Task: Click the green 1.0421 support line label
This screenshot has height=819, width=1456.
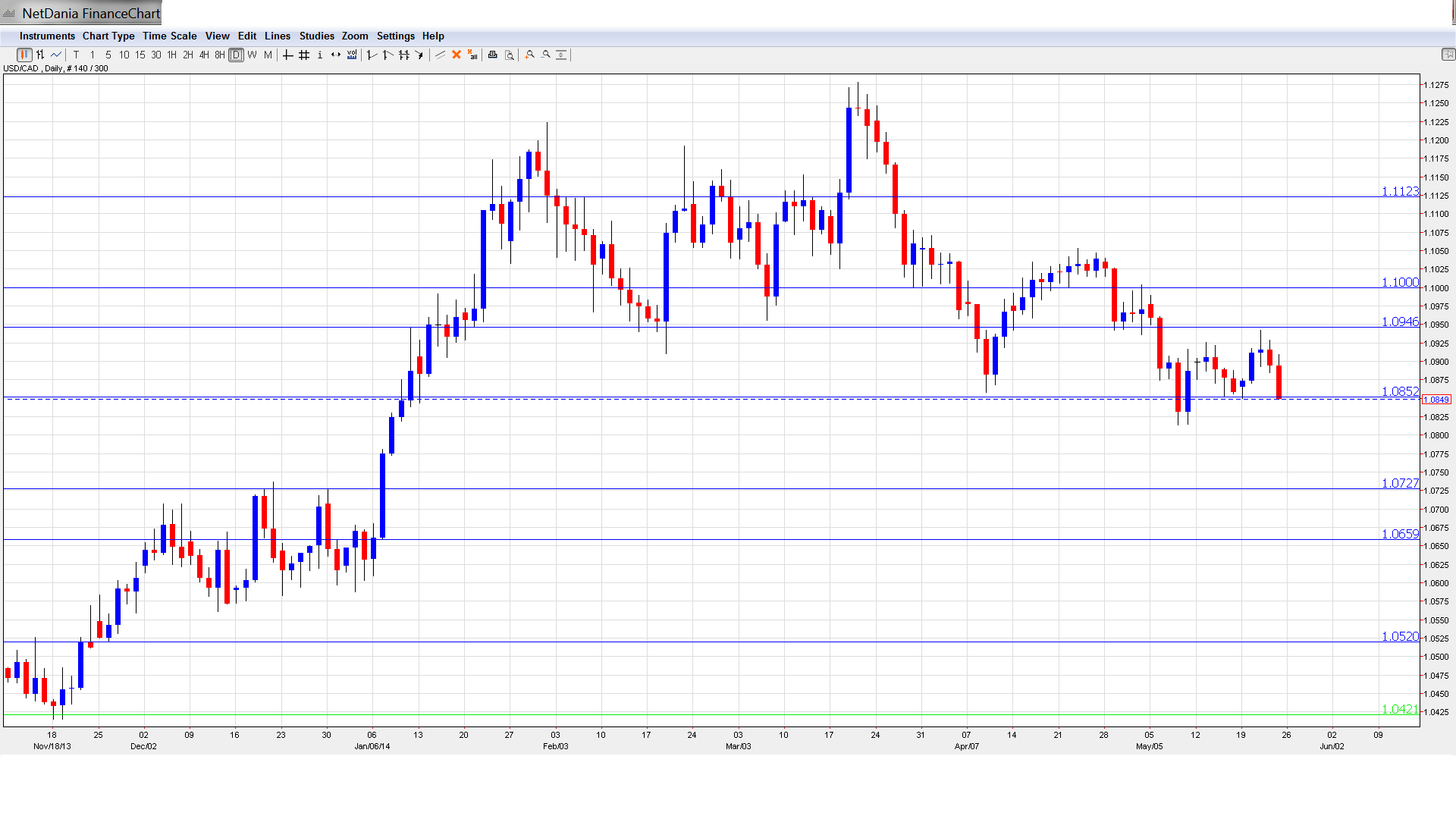Action: (x=1399, y=709)
